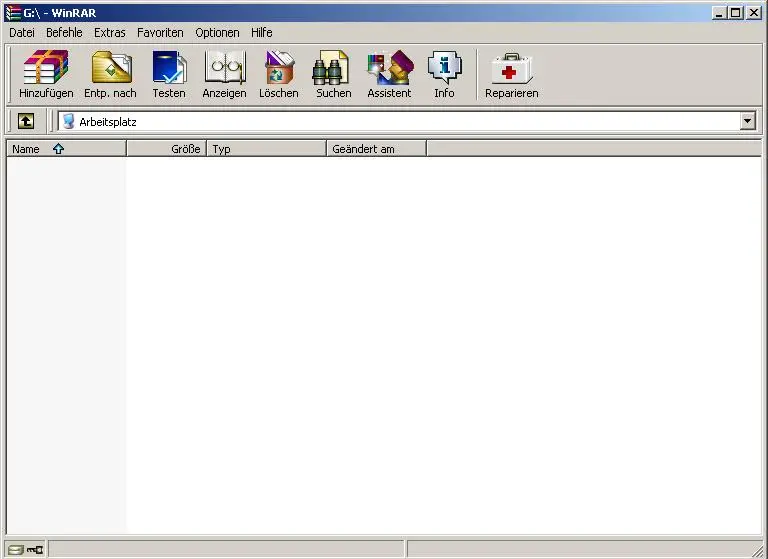Sort by the Geändert am column
Viewport: 768px width, 559px height.
coord(377,149)
